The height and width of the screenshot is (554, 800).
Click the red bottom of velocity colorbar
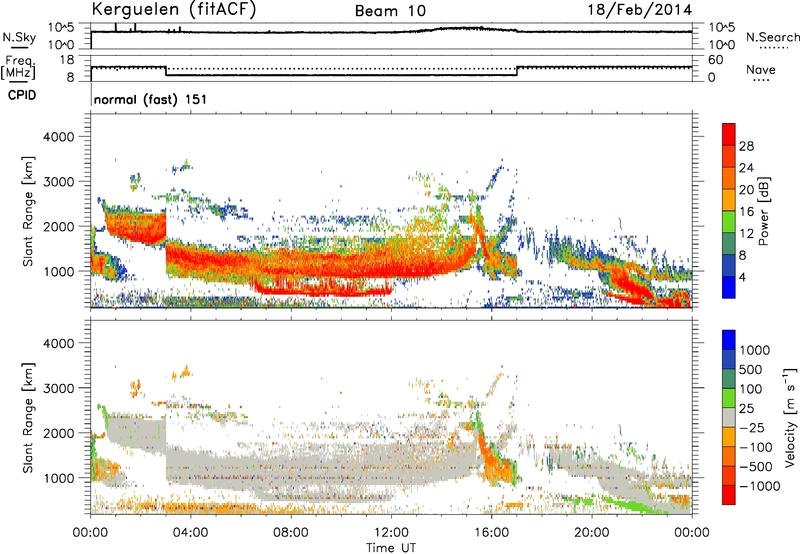pyautogui.click(x=729, y=495)
